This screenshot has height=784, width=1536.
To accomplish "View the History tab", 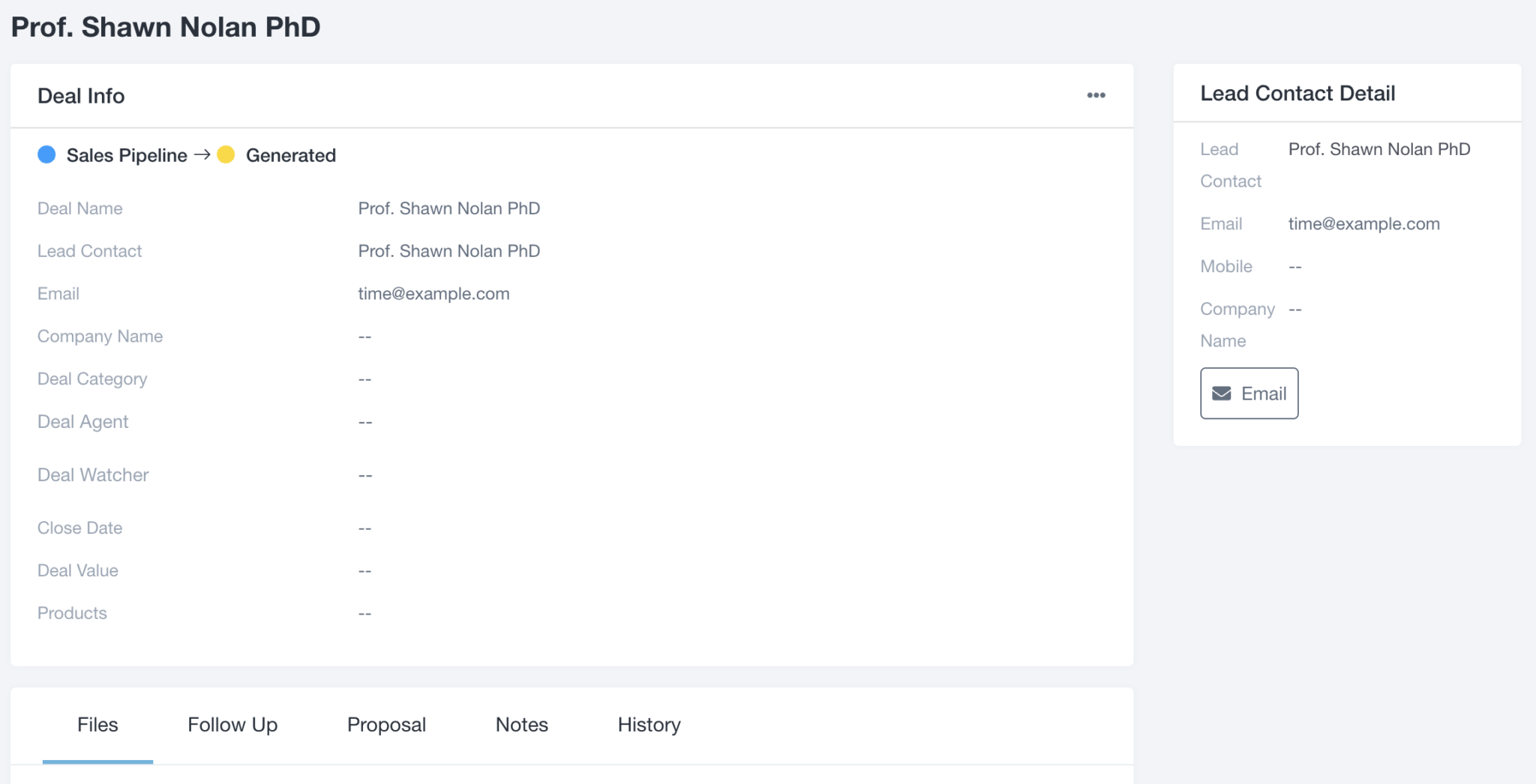I will (x=649, y=725).
